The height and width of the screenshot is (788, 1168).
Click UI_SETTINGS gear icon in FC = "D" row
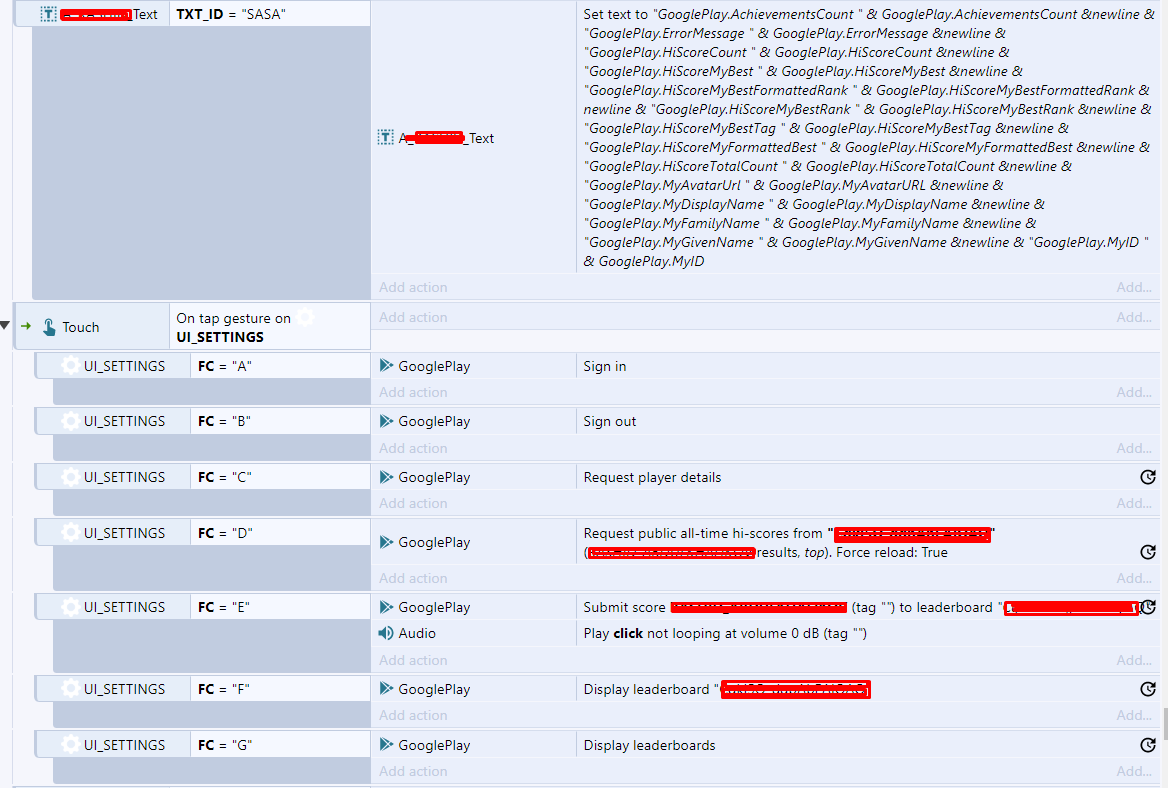pyautogui.click(x=70, y=533)
